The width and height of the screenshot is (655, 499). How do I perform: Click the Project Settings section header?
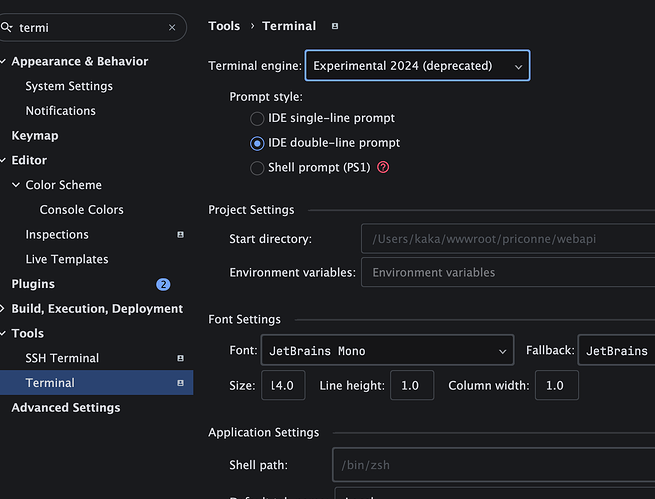(x=251, y=210)
